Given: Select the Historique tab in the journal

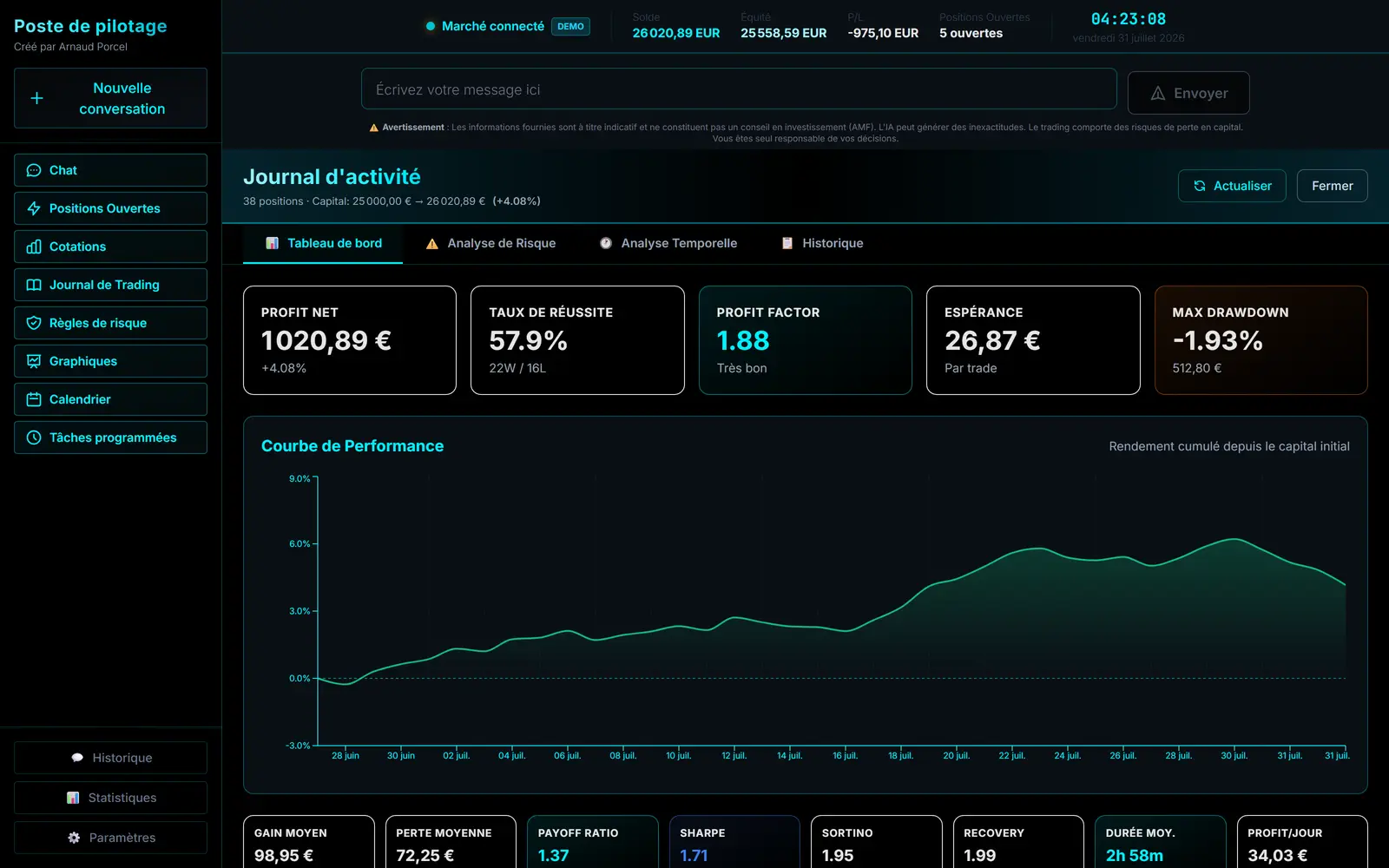Looking at the screenshot, I should click(822, 243).
